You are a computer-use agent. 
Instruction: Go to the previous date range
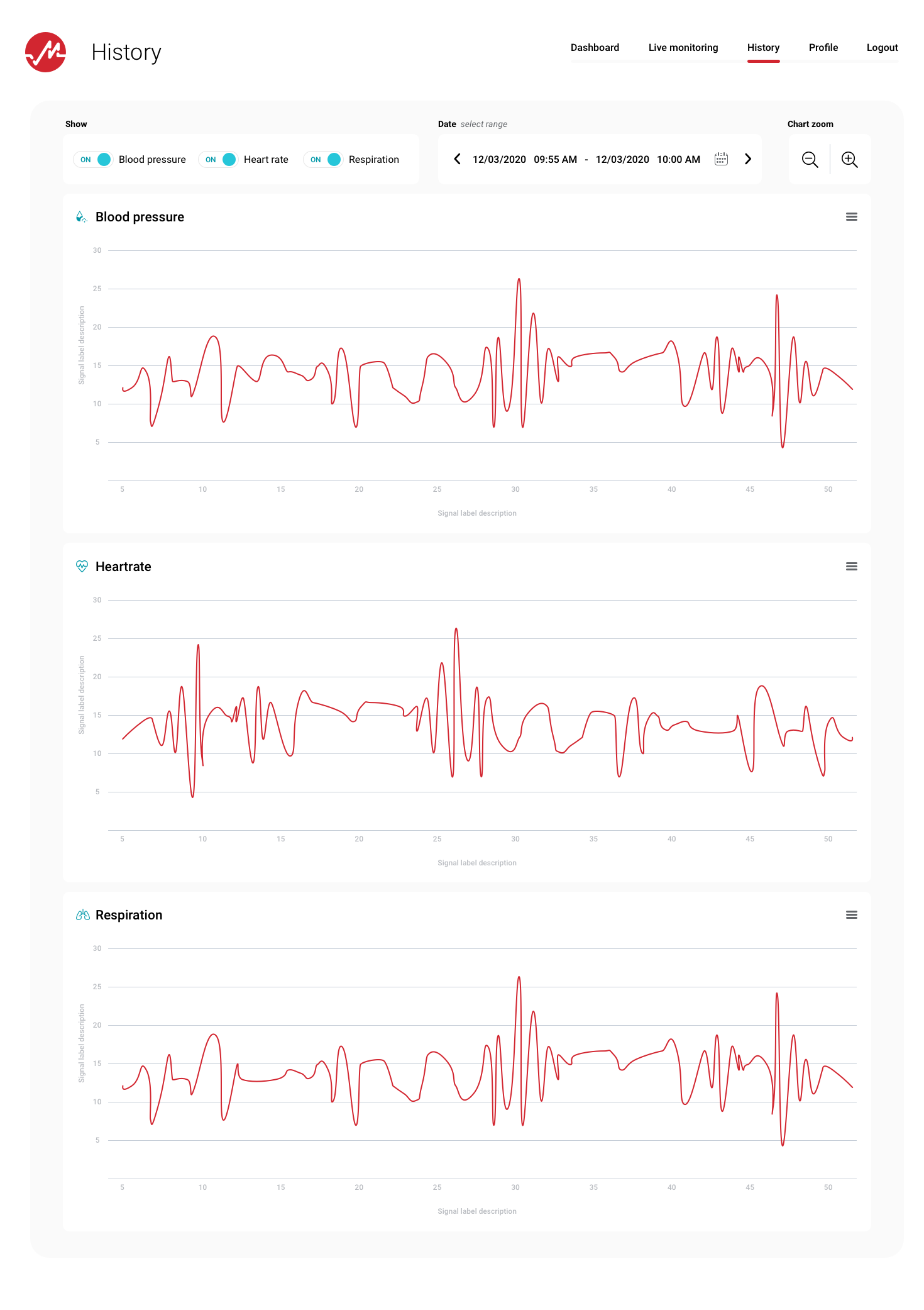pos(457,159)
